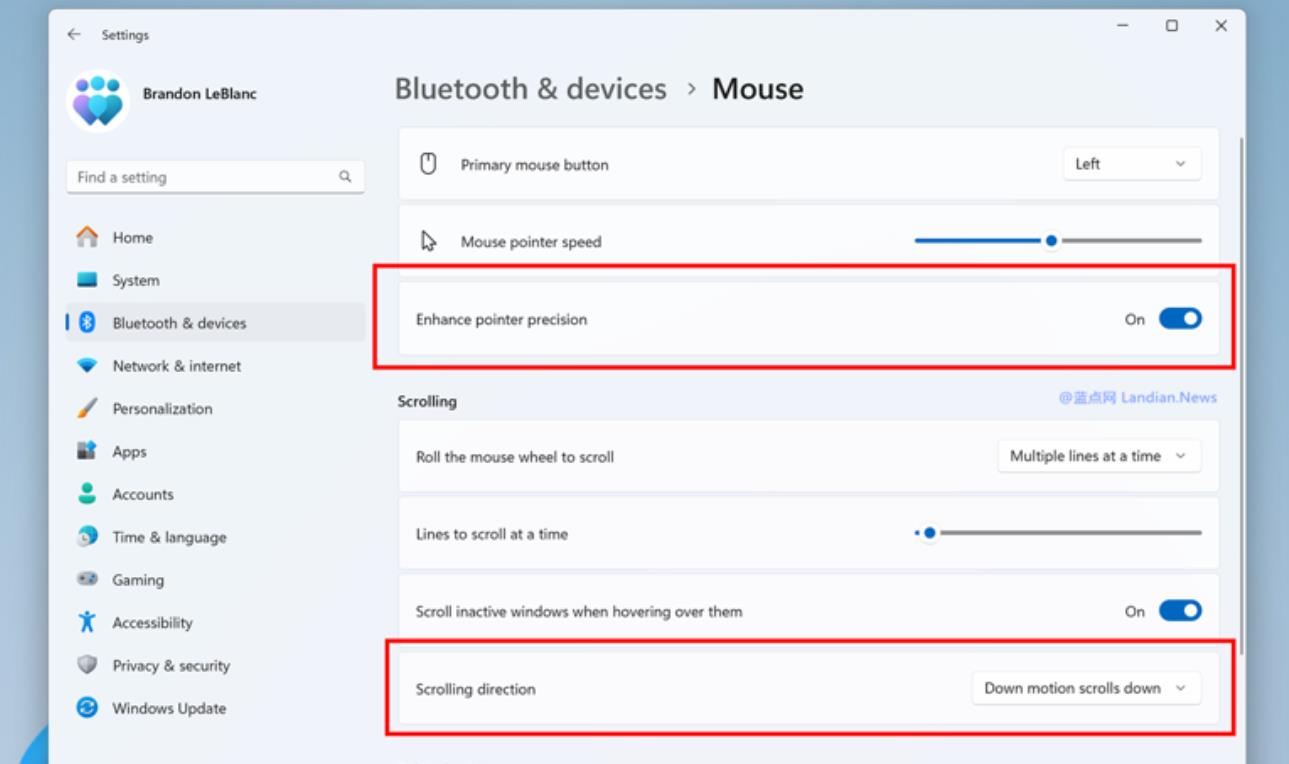Click the mouse icon beside Primary mouse button
The height and width of the screenshot is (764, 1289).
[428, 164]
